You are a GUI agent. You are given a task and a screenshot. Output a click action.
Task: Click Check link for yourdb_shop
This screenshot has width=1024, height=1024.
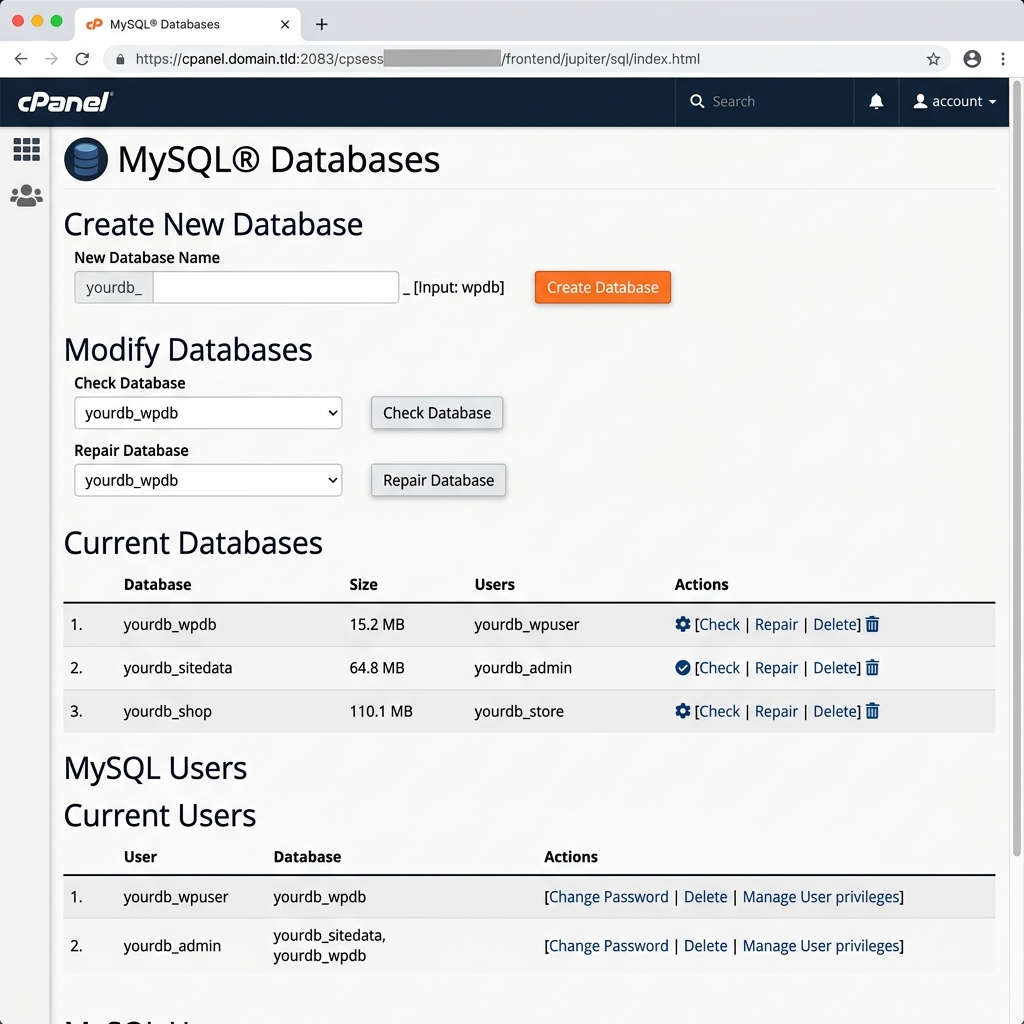720,711
